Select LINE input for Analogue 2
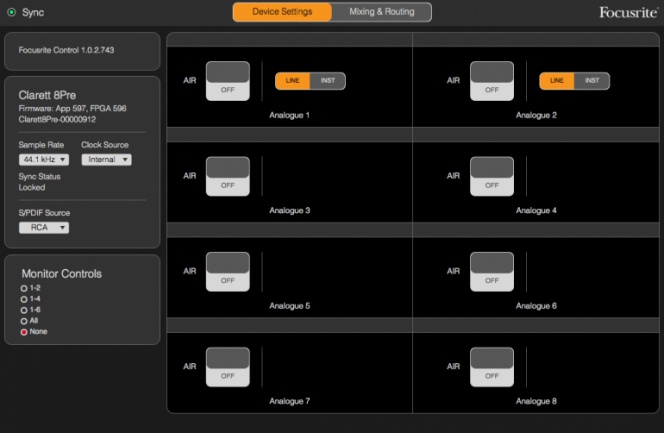Screen dimensions: 664x433 click(556, 80)
